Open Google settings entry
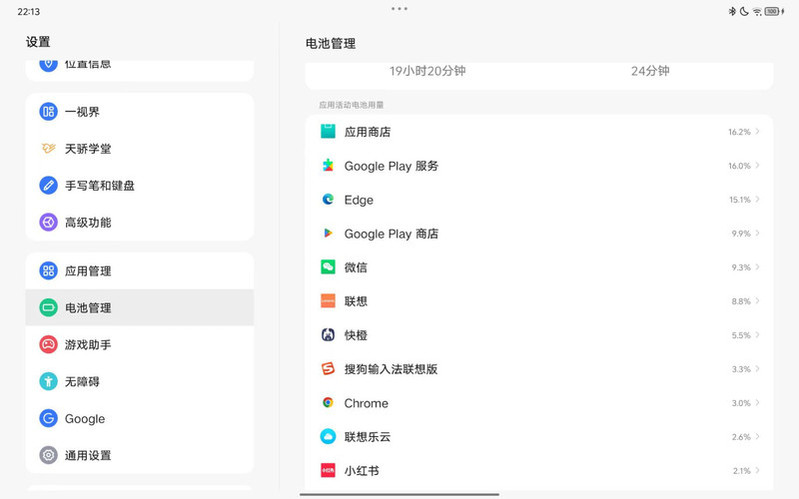Screen dimensions: 799x499 pyautogui.click(x=140, y=418)
